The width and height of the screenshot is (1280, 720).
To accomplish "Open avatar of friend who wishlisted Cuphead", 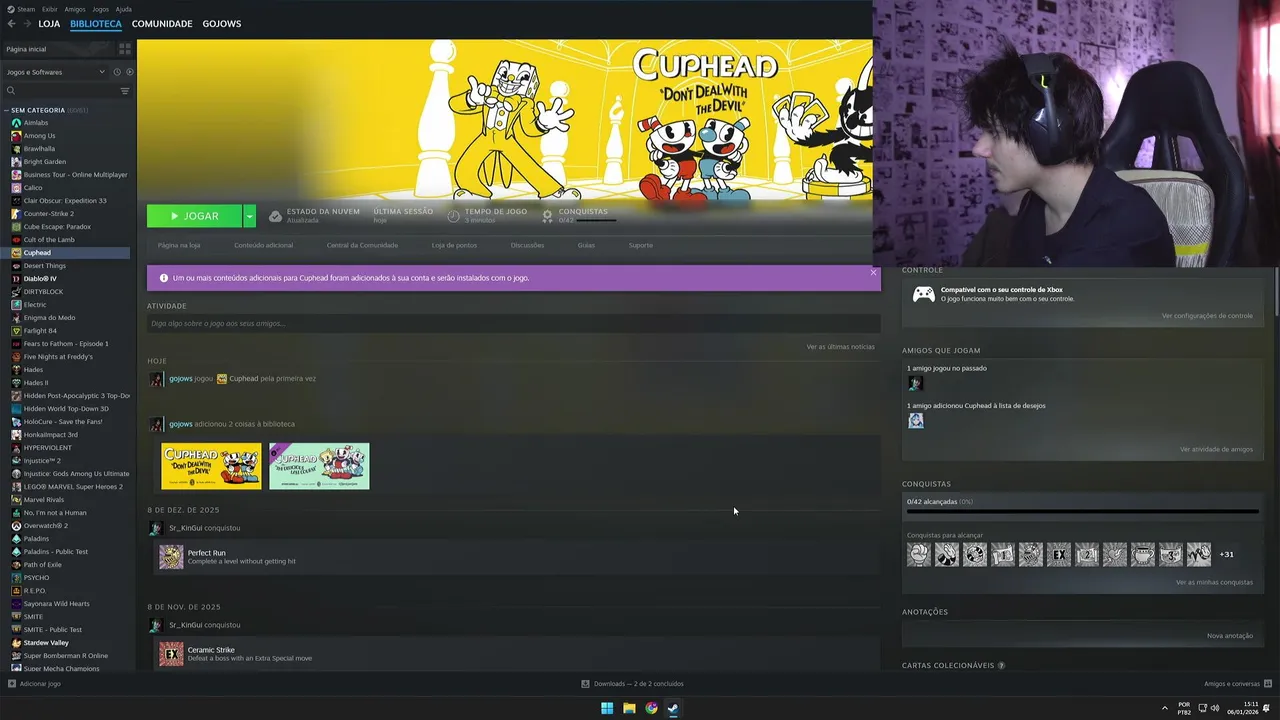I will pos(915,421).
